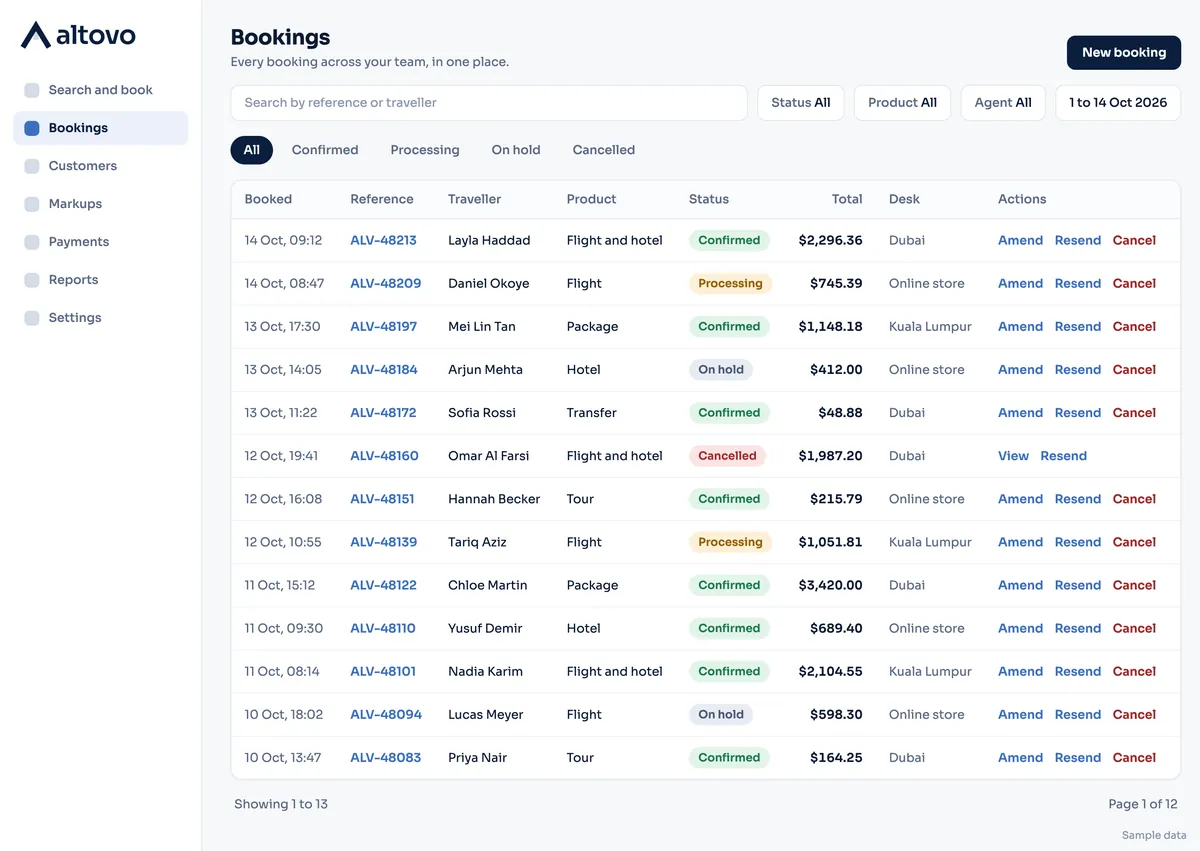Screen dimensions: 1200x851
Task: Switch to the Confirmed tab
Action: point(325,150)
